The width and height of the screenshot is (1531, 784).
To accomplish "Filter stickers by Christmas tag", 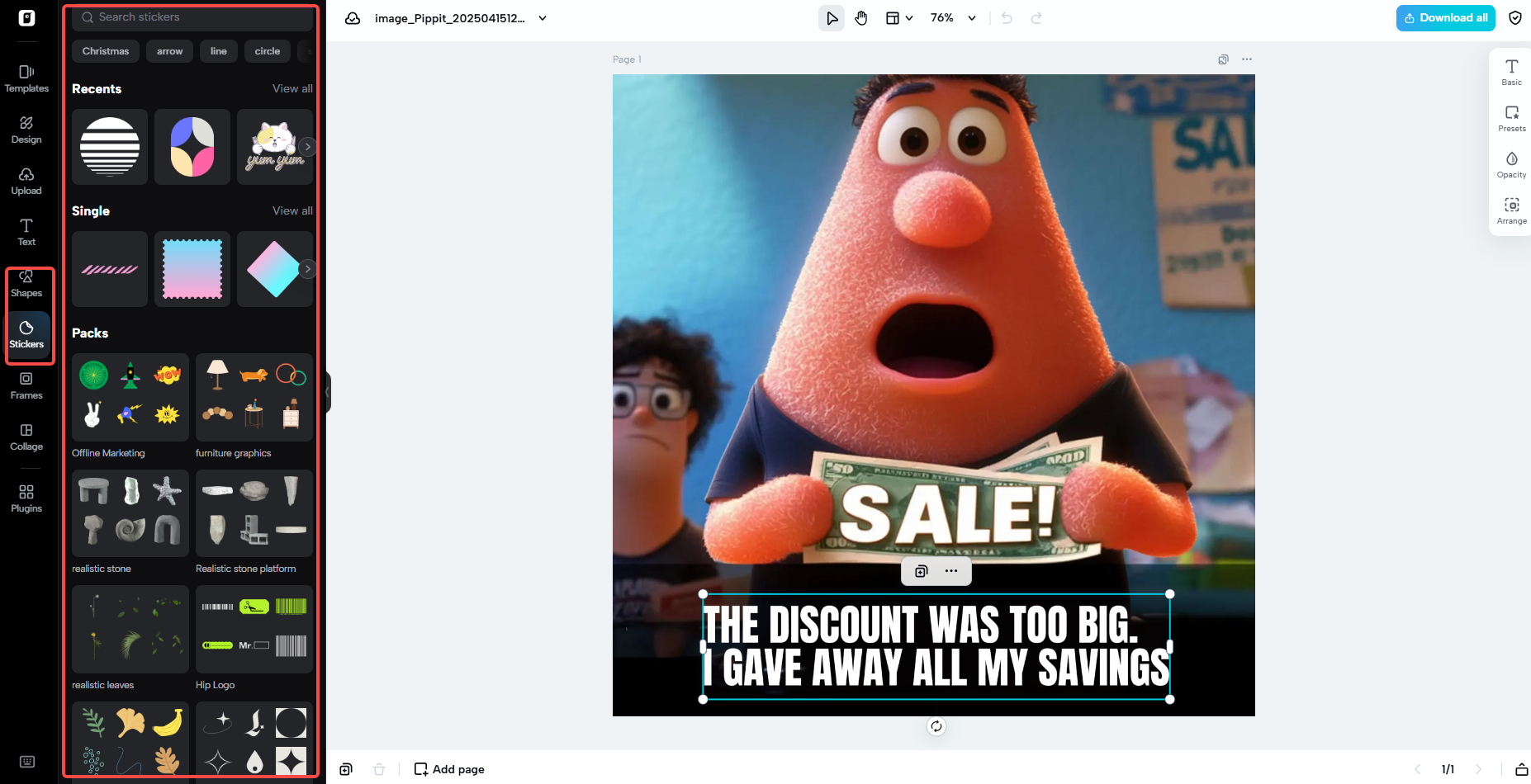I will (106, 51).
